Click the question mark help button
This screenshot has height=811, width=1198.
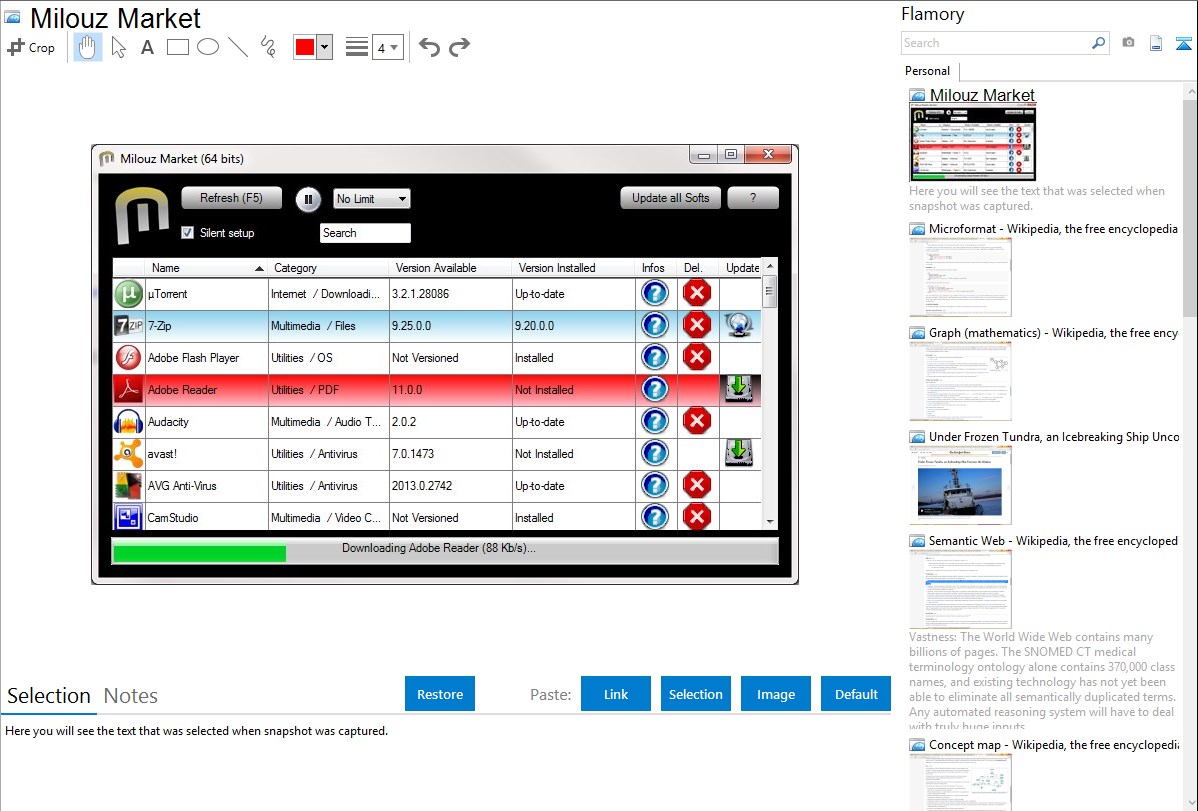753,198
